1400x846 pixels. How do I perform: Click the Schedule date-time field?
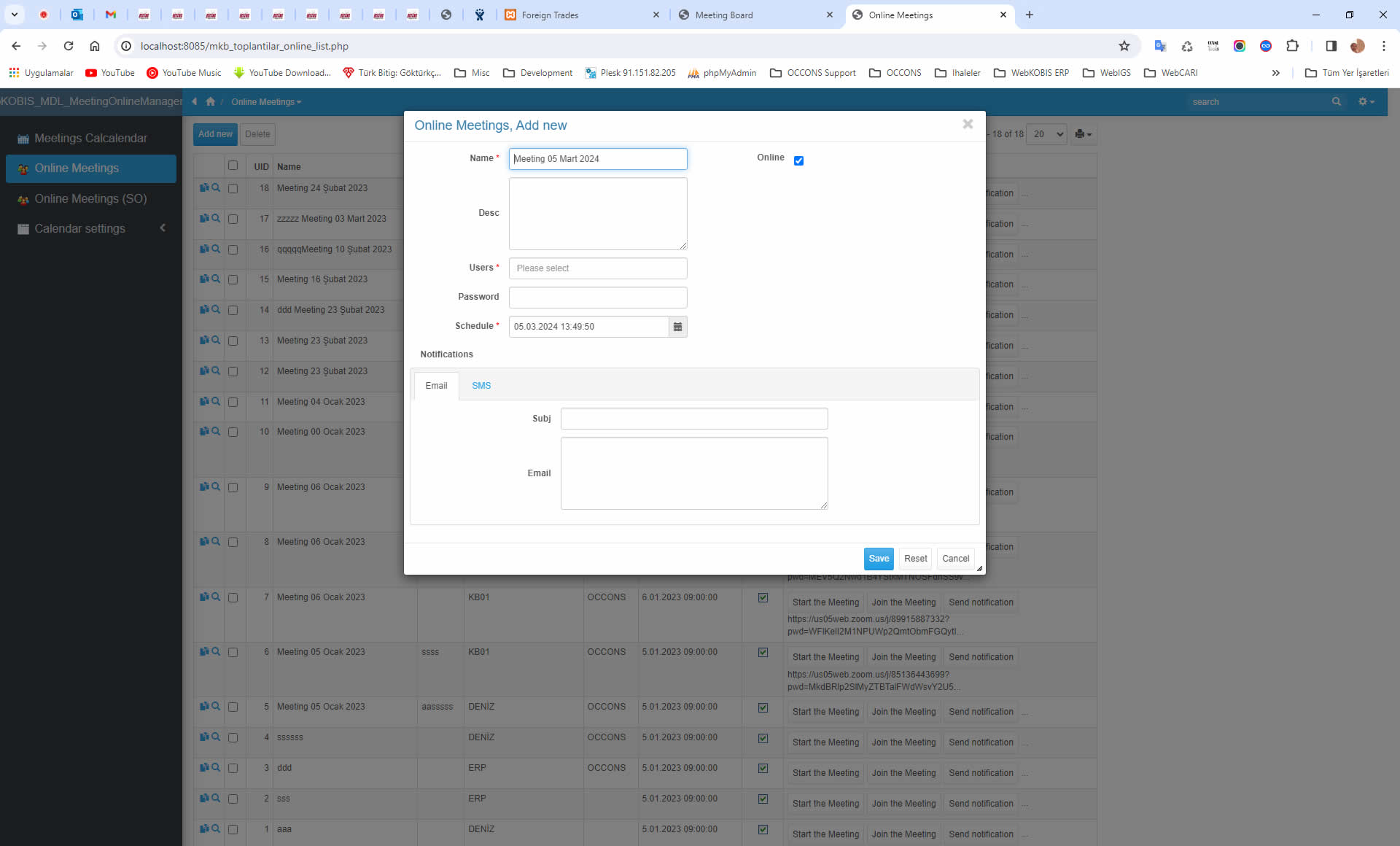[x=589, y=327]
